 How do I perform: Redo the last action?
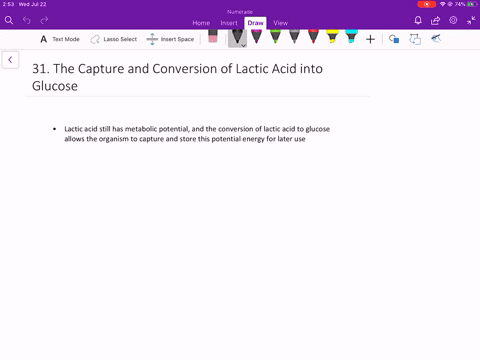[44, 20]
